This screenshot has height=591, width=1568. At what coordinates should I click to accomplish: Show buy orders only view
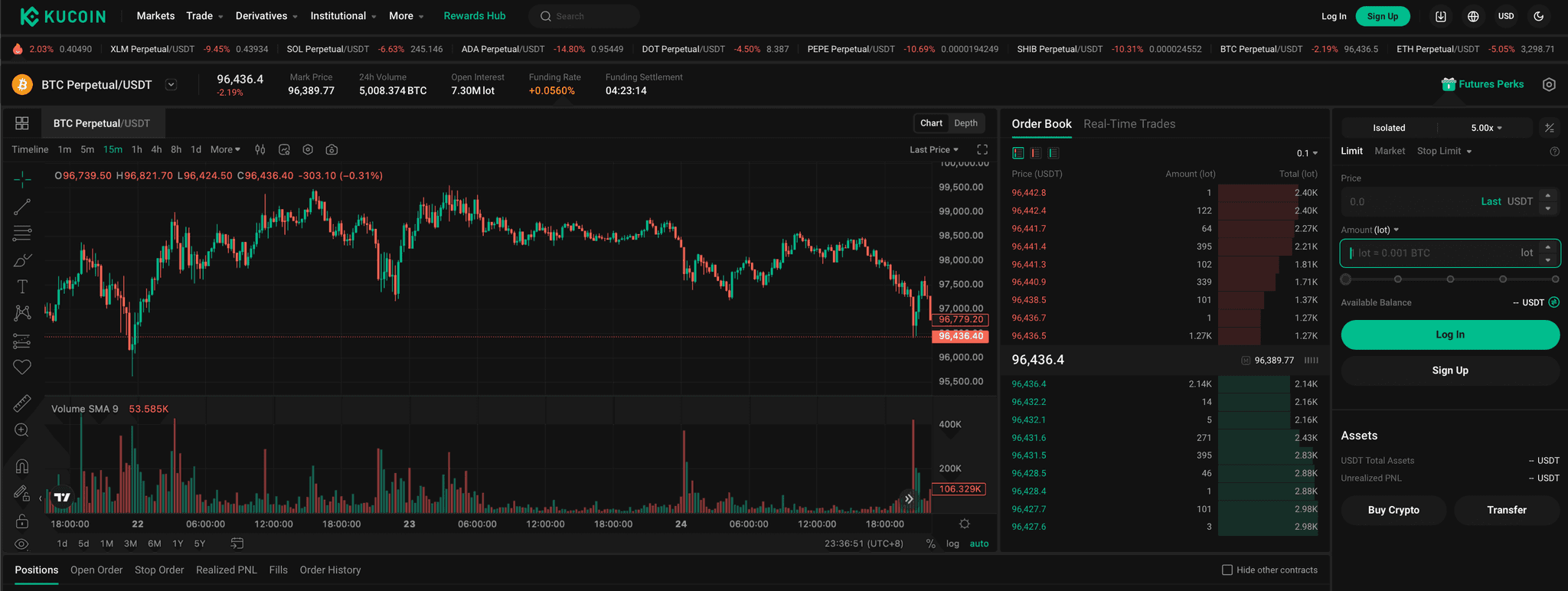1053,153
